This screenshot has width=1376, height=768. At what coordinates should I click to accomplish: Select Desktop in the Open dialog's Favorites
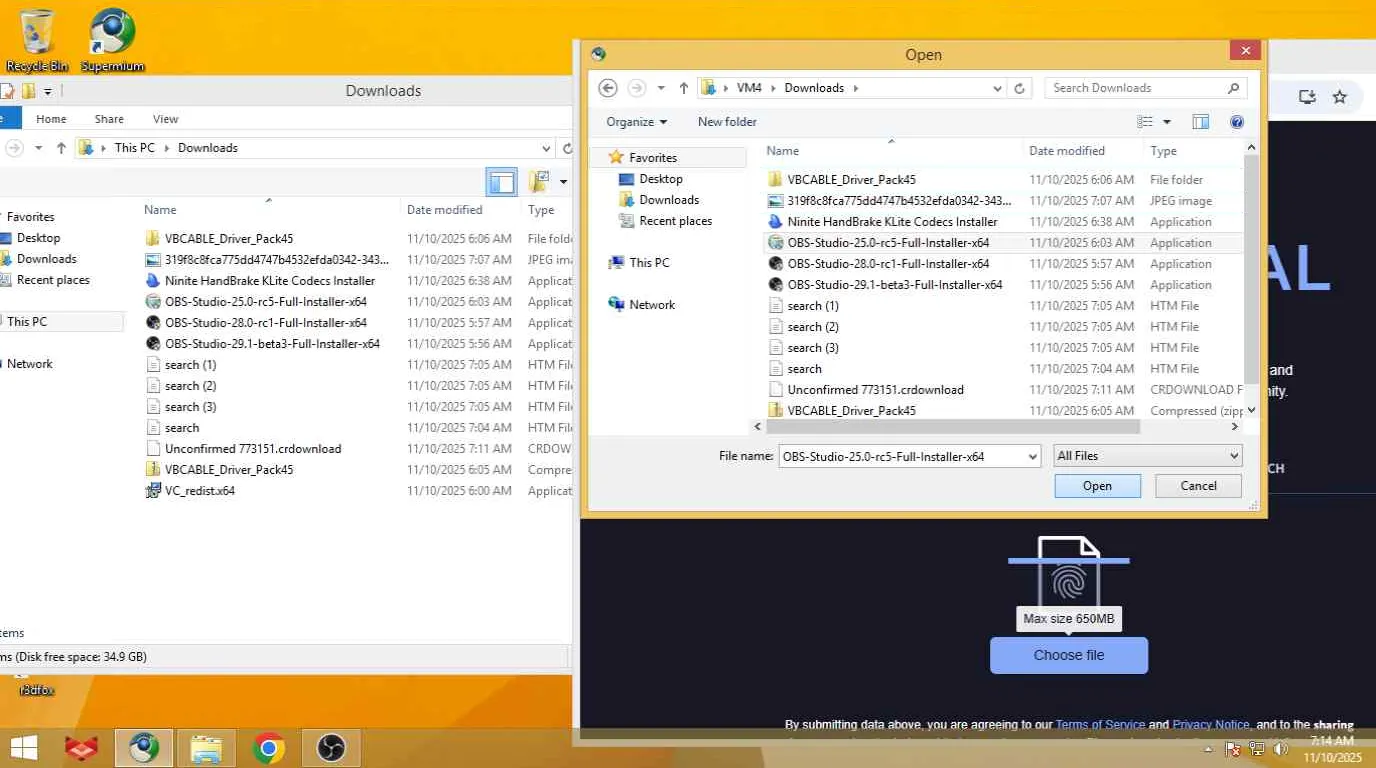click(x=661, y=179)
